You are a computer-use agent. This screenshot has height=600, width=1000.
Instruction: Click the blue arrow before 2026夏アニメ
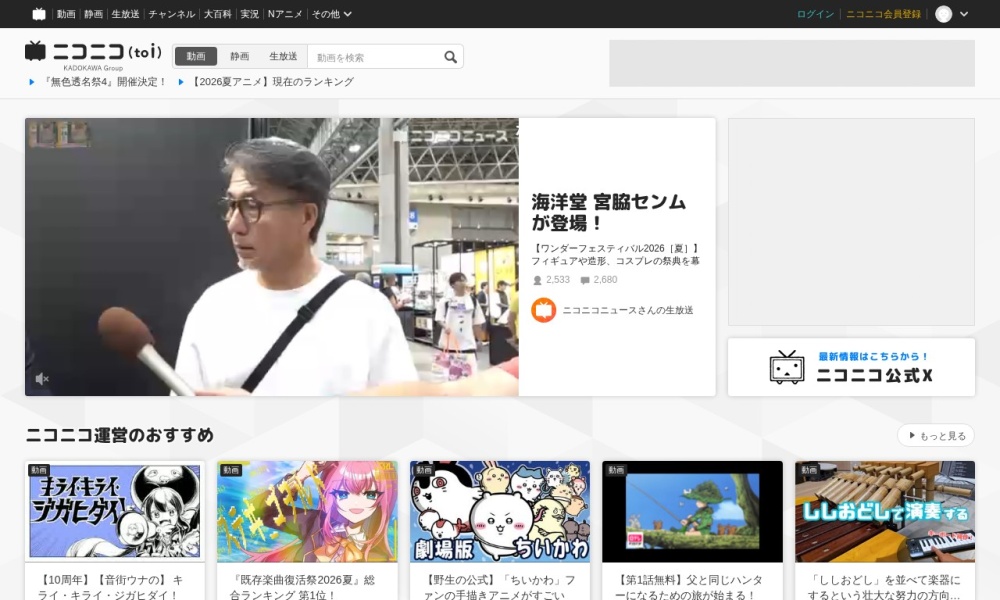coord(181,82)
